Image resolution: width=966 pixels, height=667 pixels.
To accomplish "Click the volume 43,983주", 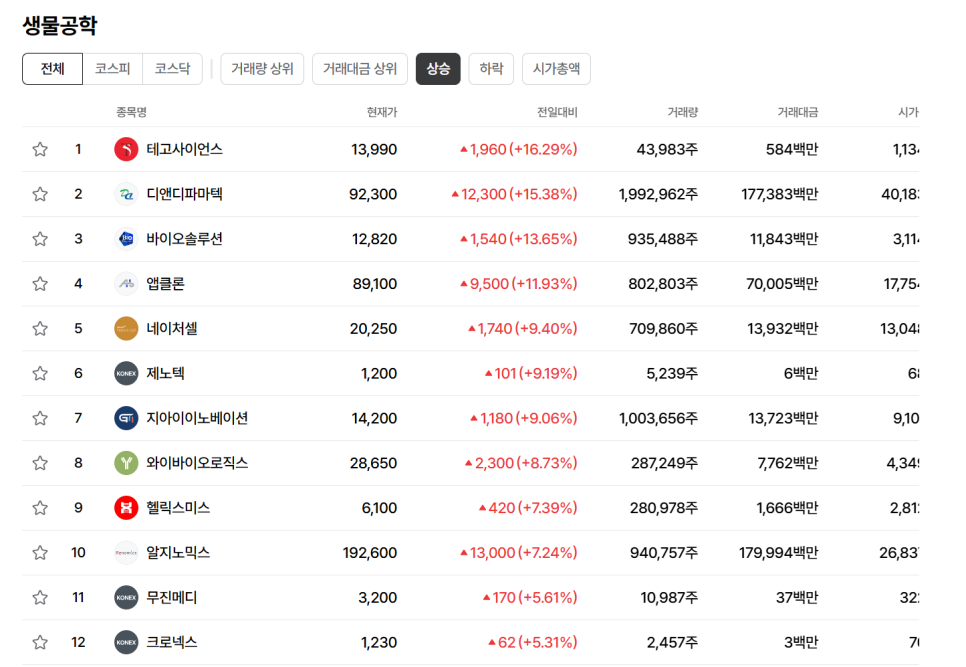I will click(x=667, y=149).
